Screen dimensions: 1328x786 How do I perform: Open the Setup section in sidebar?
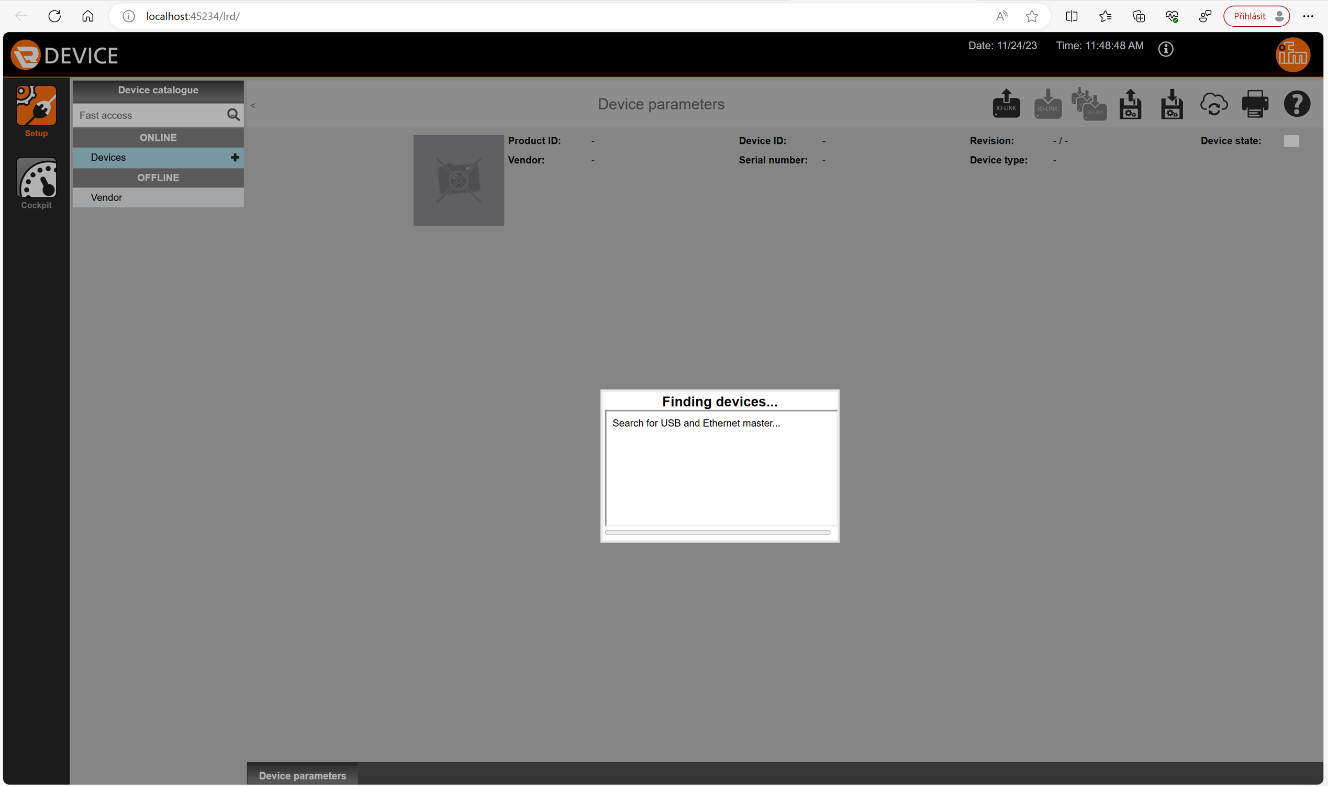click(x=36, y=108)
